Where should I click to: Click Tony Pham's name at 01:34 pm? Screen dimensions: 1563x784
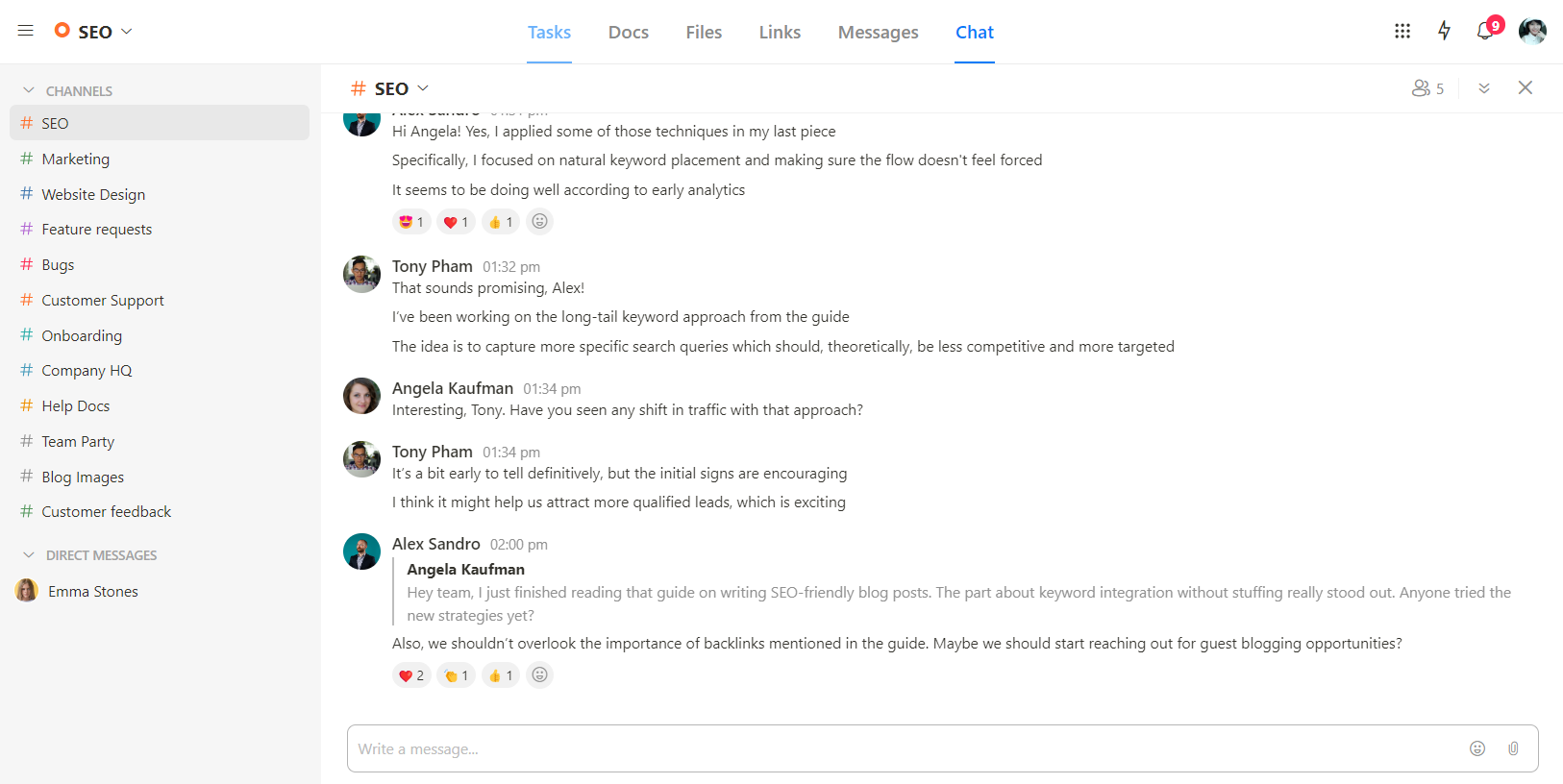point(433,452)
